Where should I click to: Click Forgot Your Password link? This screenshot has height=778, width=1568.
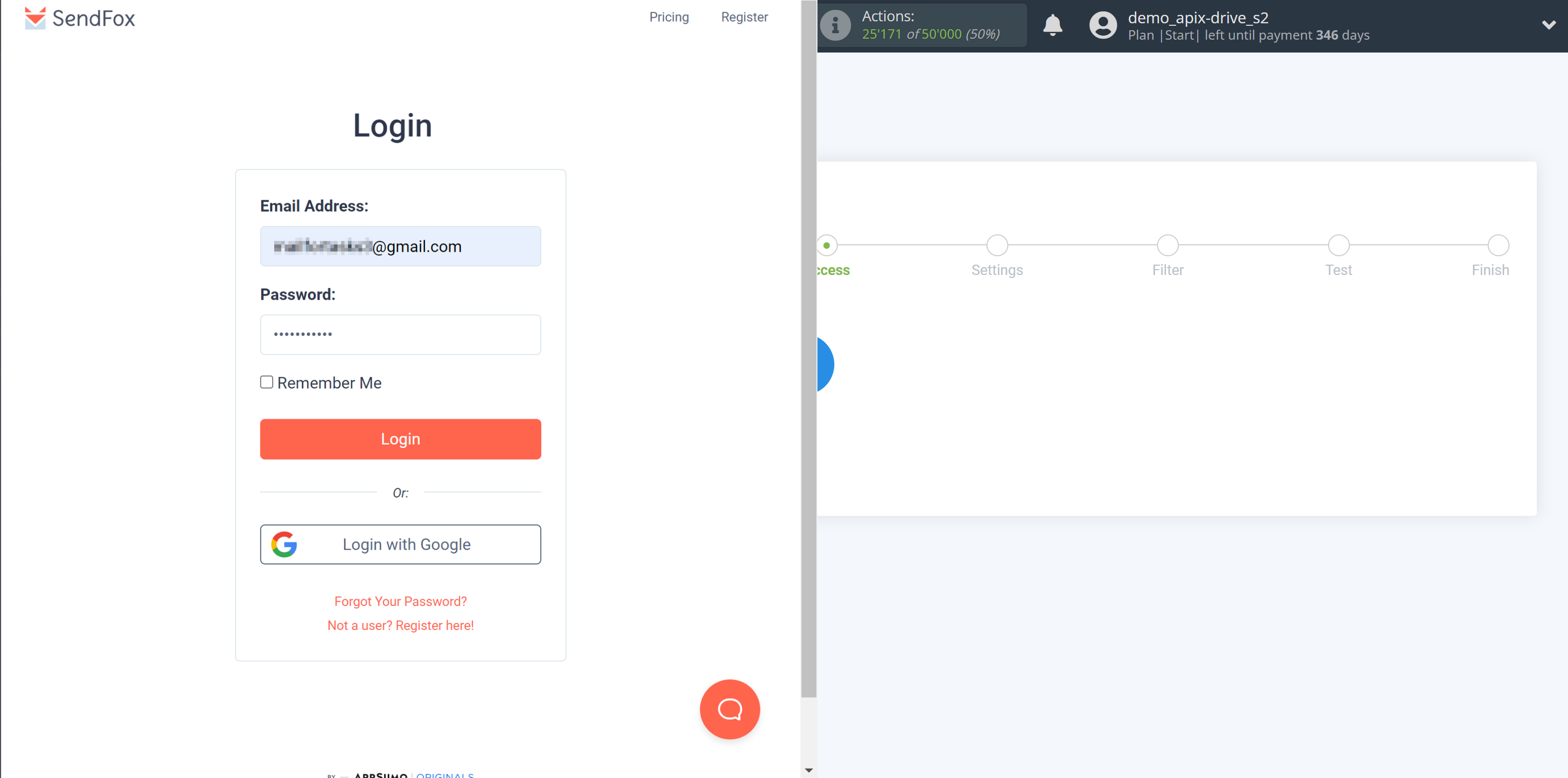coord(401,601)
